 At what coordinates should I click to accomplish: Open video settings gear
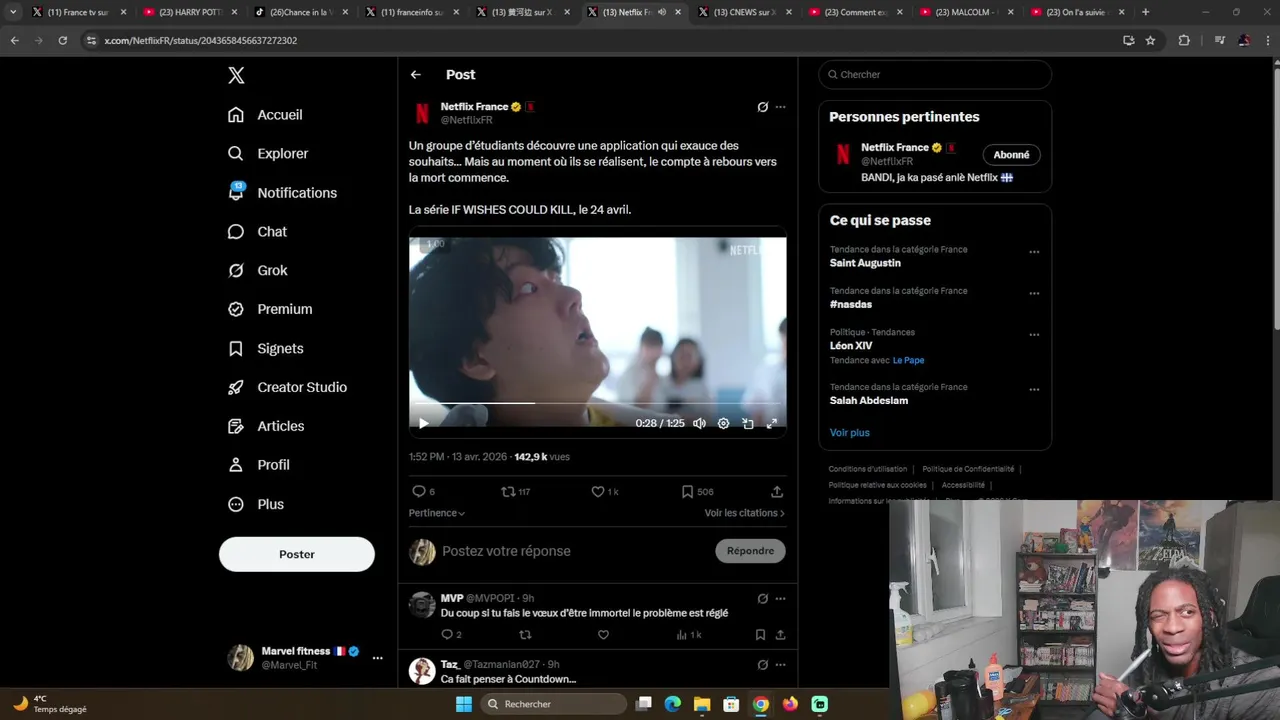click(724, 424)
